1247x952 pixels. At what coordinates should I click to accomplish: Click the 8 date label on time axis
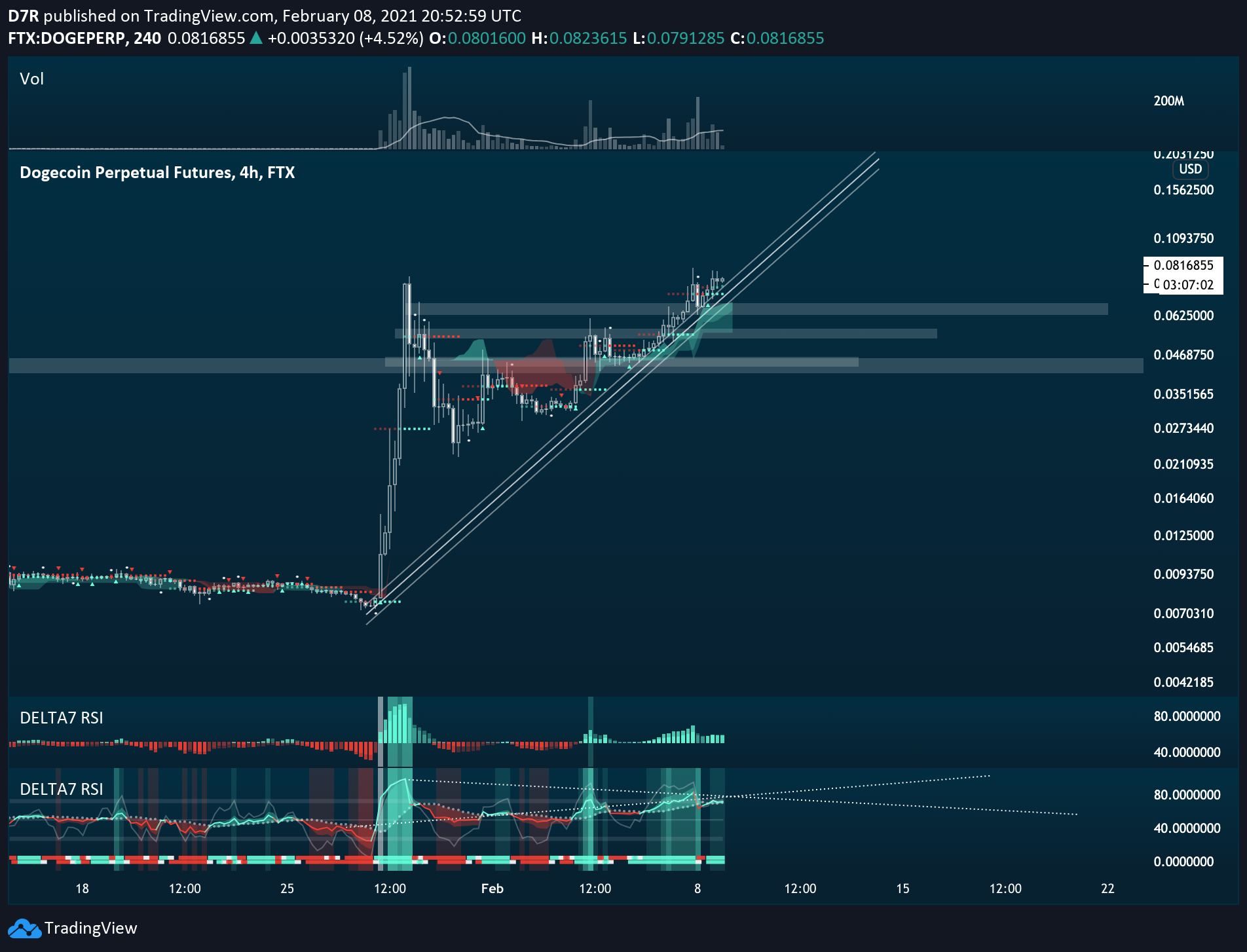[698, 888]
